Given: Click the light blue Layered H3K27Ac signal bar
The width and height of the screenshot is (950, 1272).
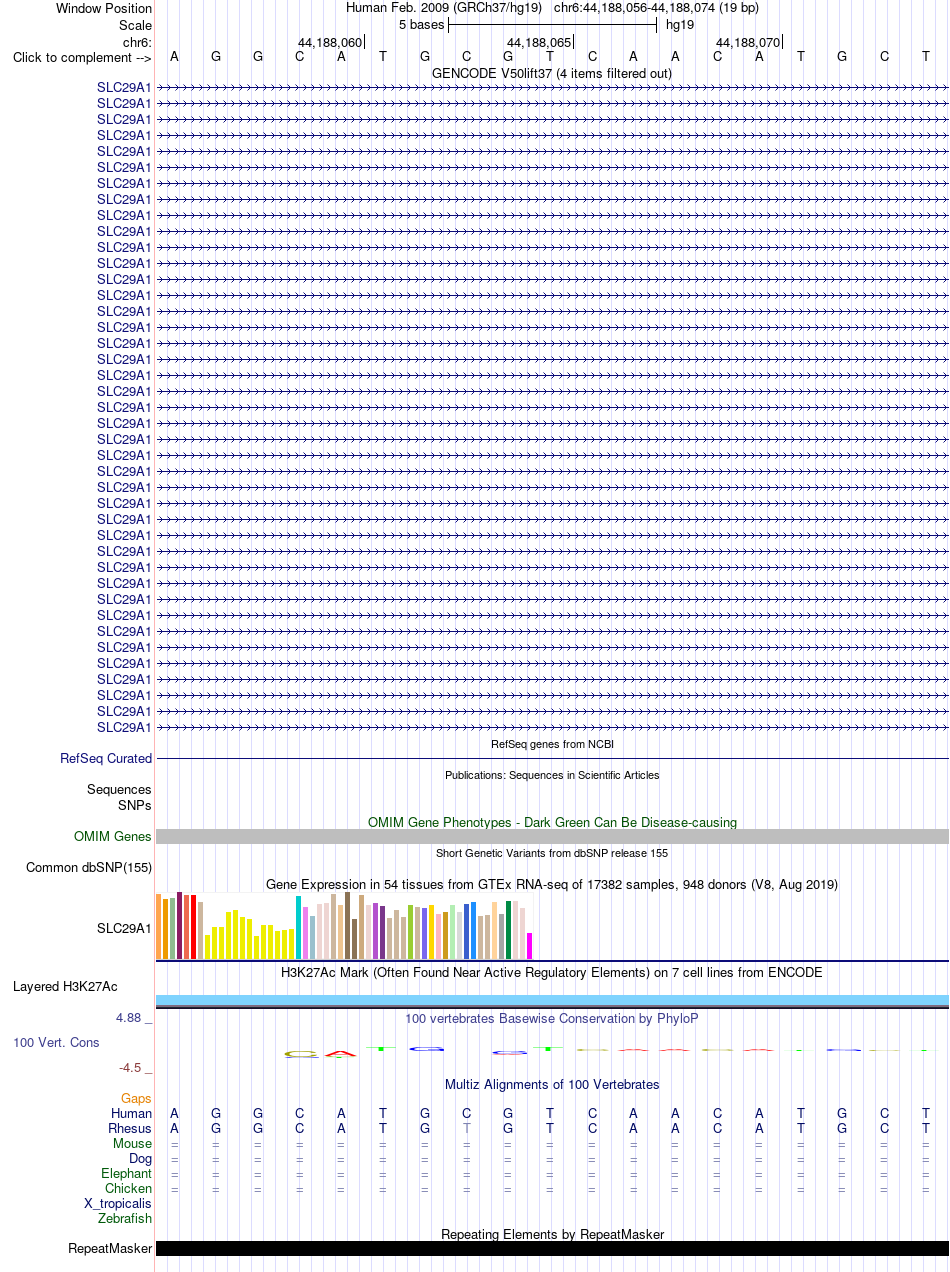Looking at the screenshot, I should (x=552, y=1000).
